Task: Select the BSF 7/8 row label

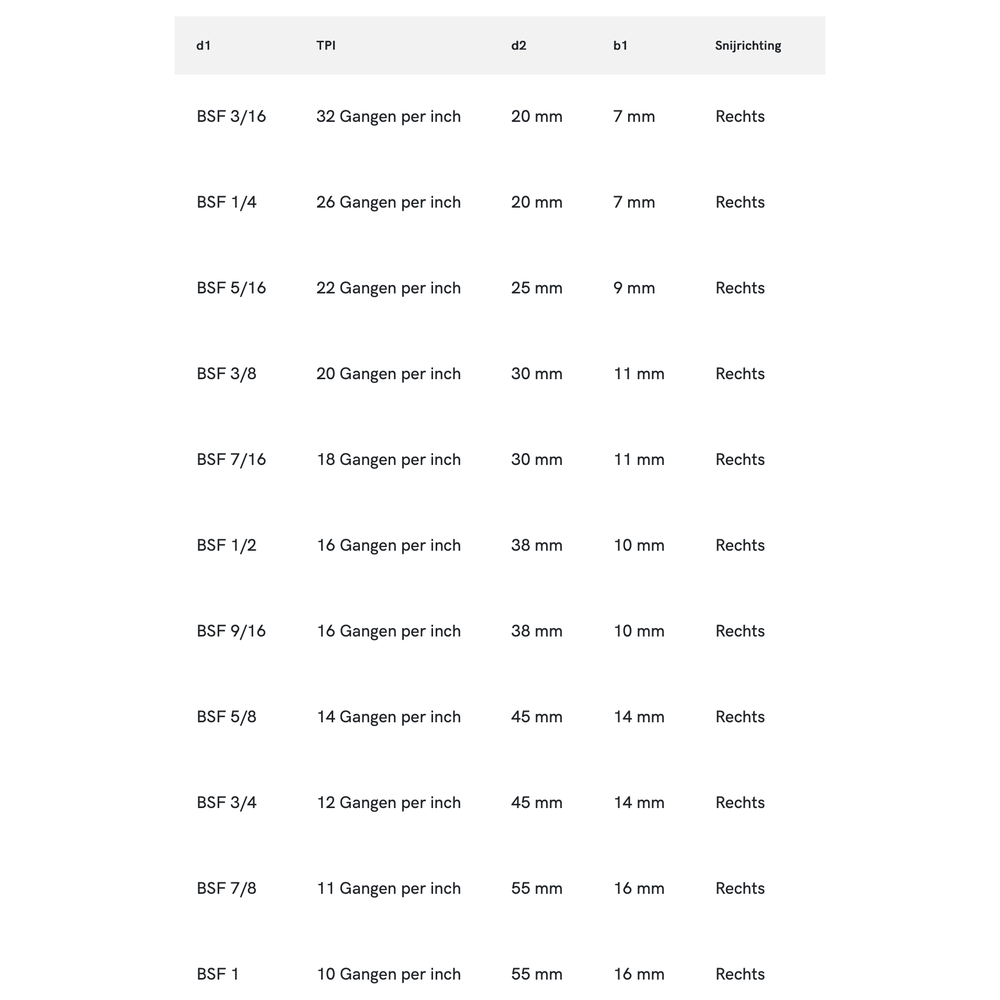Action: [227, 889]
